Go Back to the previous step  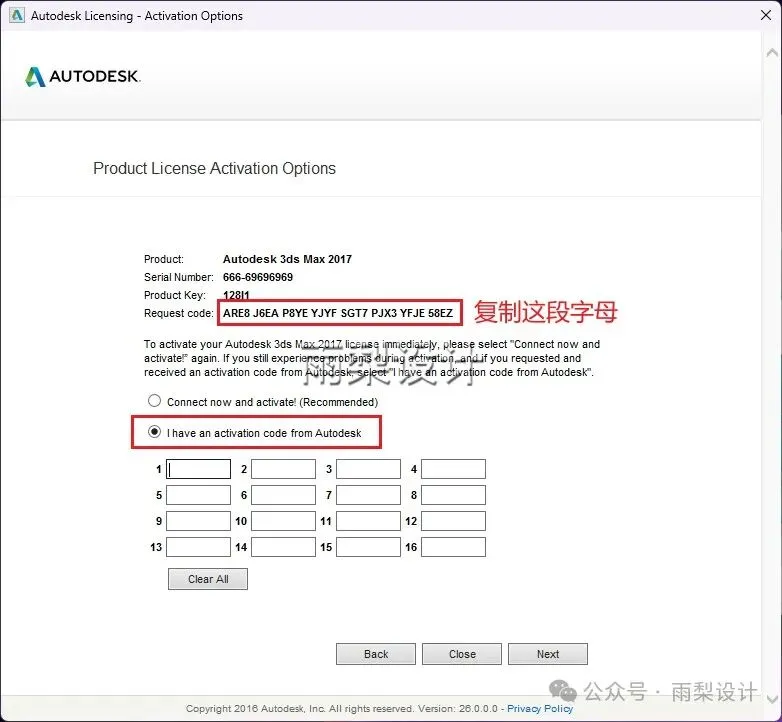[x=376, y=654]
